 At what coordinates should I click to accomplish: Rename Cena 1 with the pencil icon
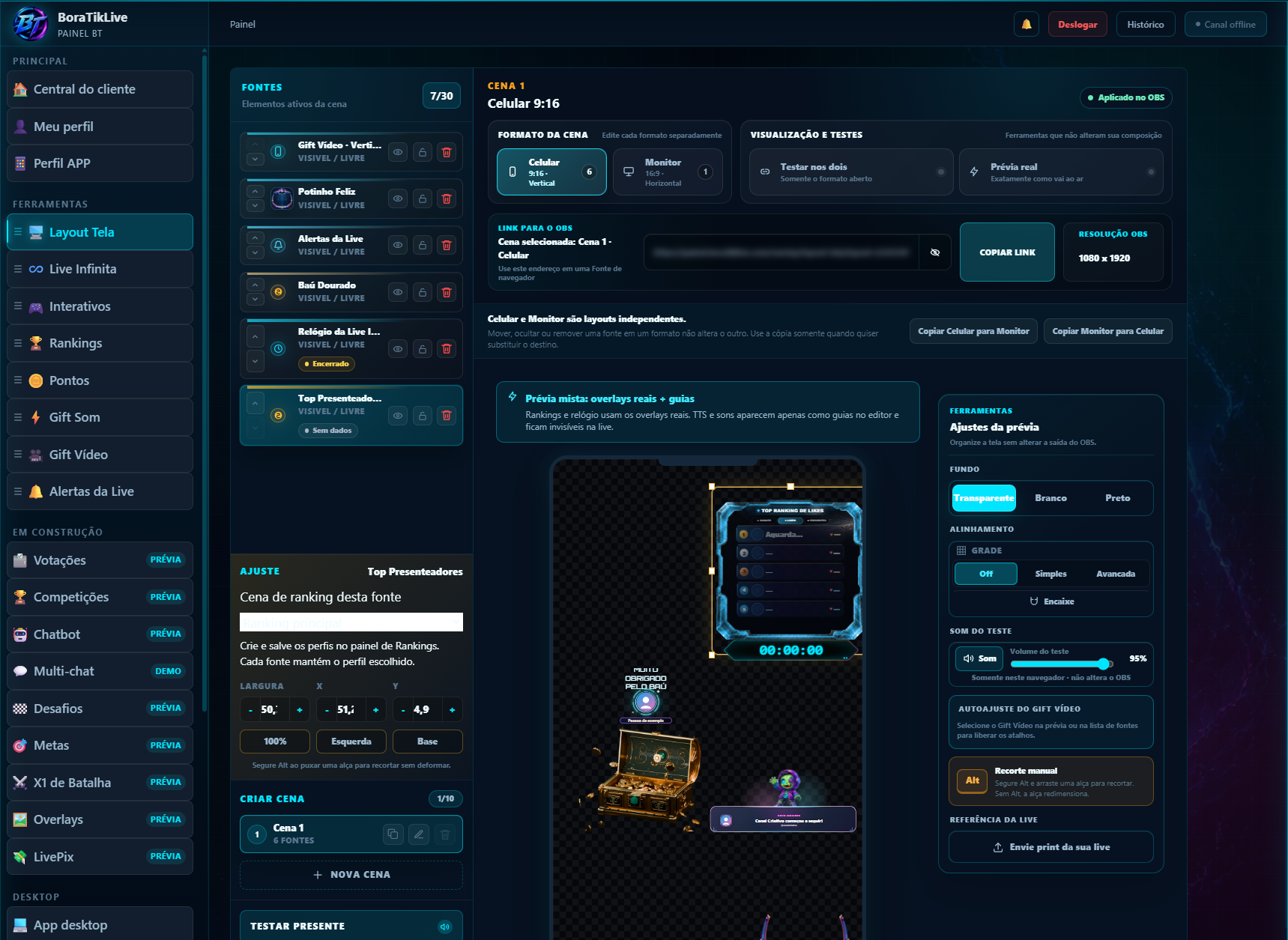pos(419,834)
